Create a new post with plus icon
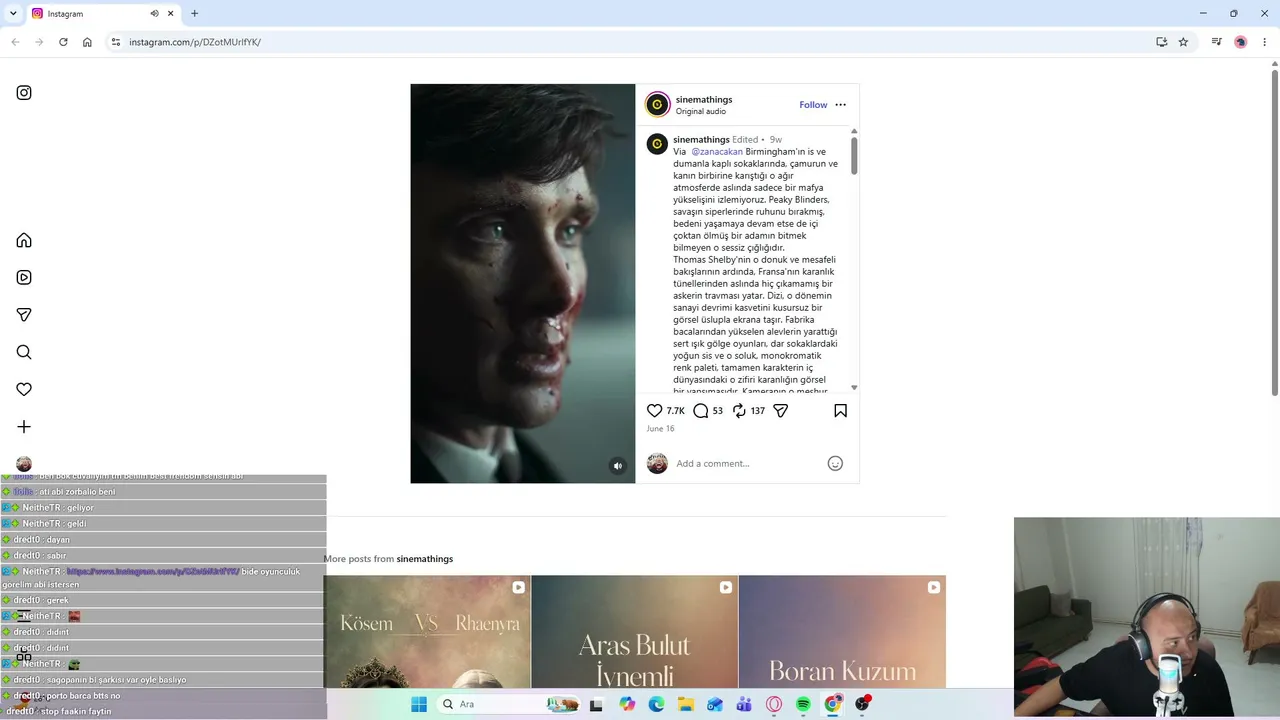Image resolution: width=1280 pixels, height=720 pixels. pos(24,427)
